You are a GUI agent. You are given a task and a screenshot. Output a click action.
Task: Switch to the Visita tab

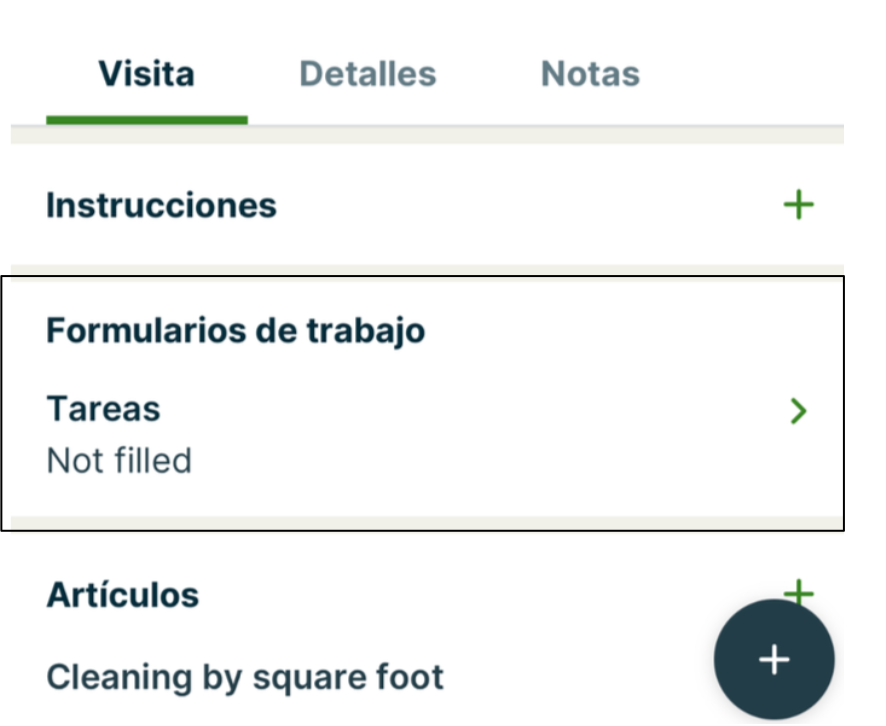[146, 74]
